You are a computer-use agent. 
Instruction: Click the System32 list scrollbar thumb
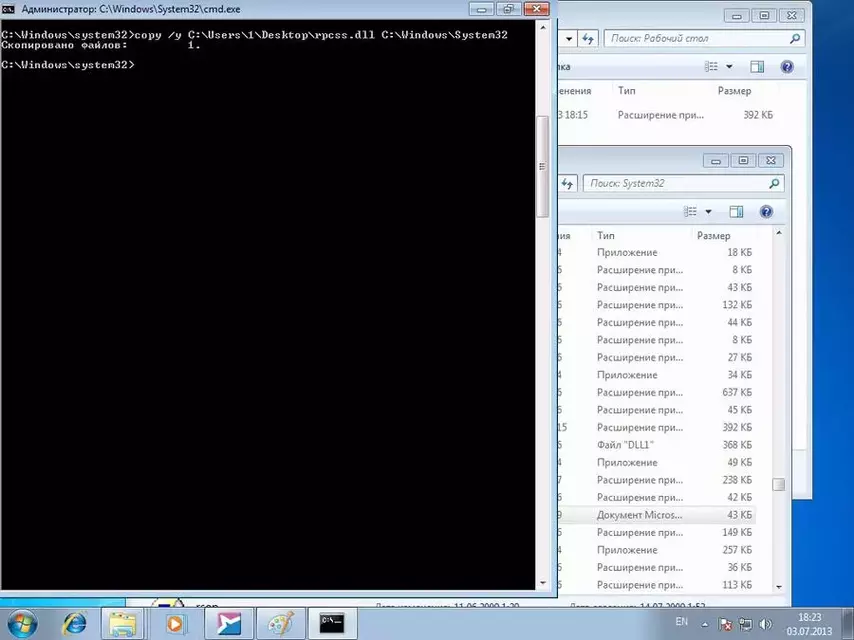[779, 484]
